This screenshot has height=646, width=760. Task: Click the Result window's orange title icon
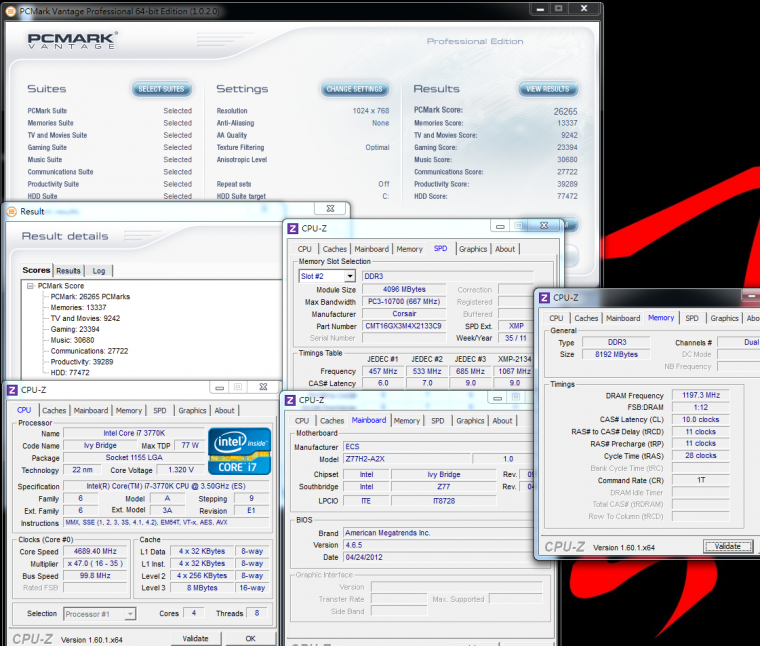(x=11, y=211)
